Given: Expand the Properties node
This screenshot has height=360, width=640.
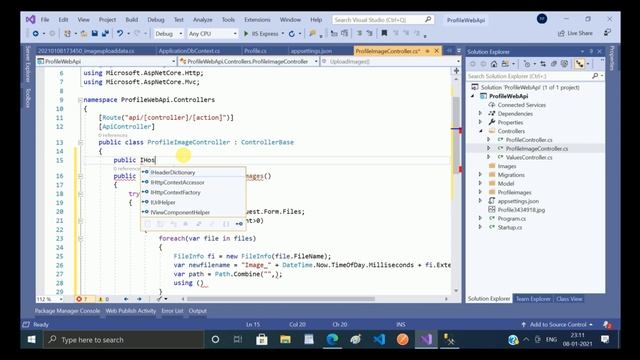Looking at the screenshot, I should (x=480, y=122).
